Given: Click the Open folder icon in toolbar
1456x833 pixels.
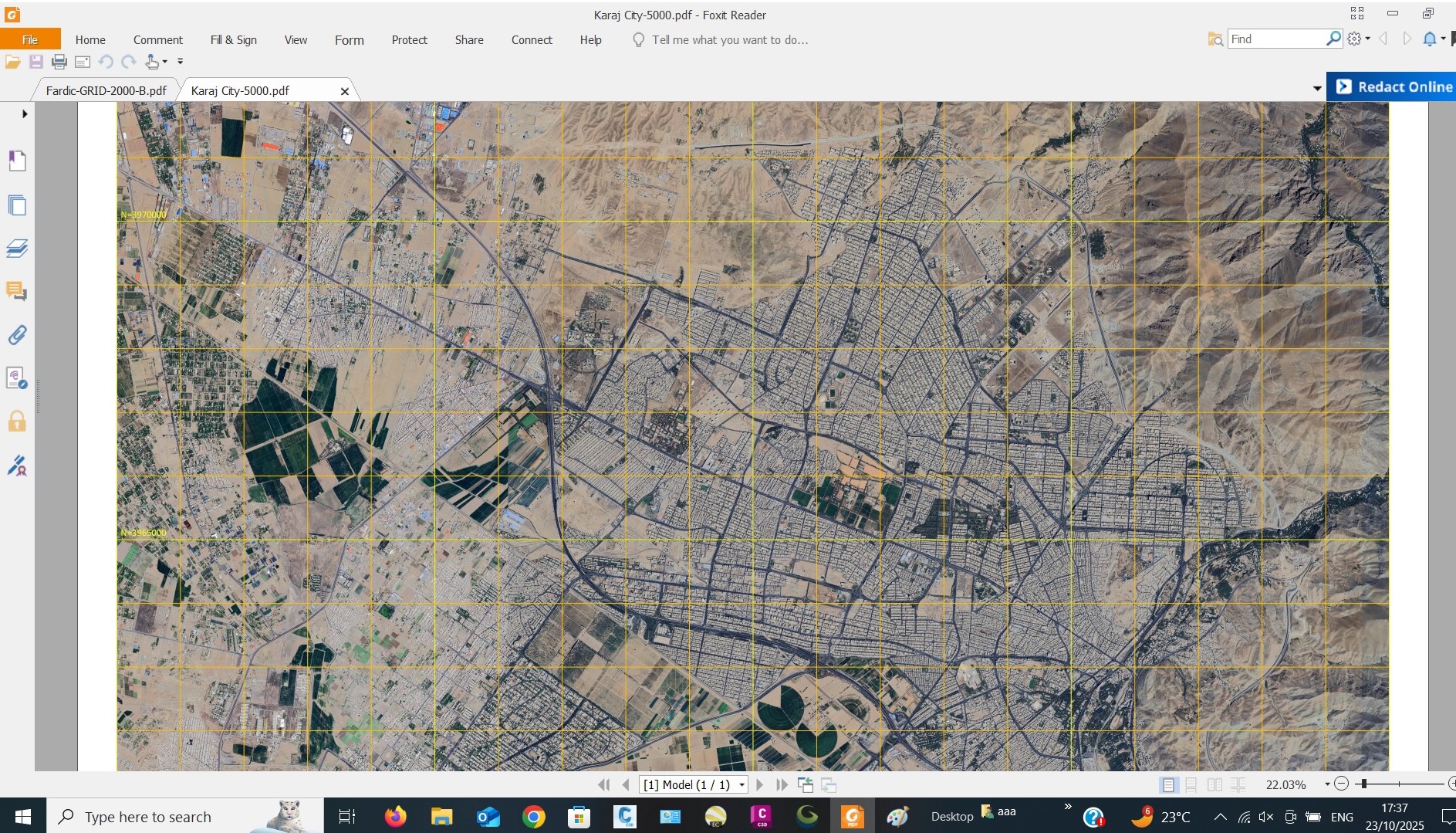Looking at the screenshot, I should tap(12, 62).
